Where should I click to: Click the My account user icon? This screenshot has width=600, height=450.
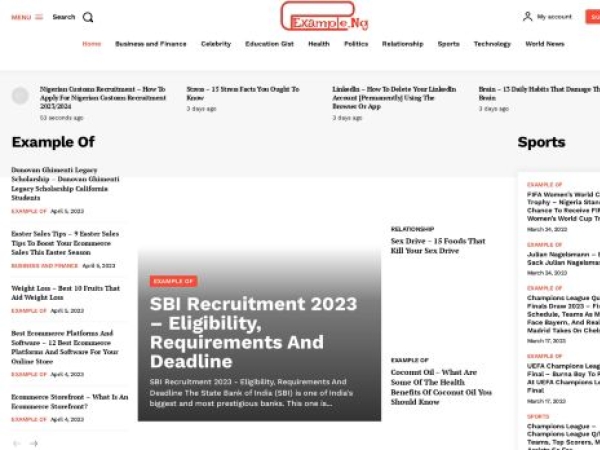[527, 17]
